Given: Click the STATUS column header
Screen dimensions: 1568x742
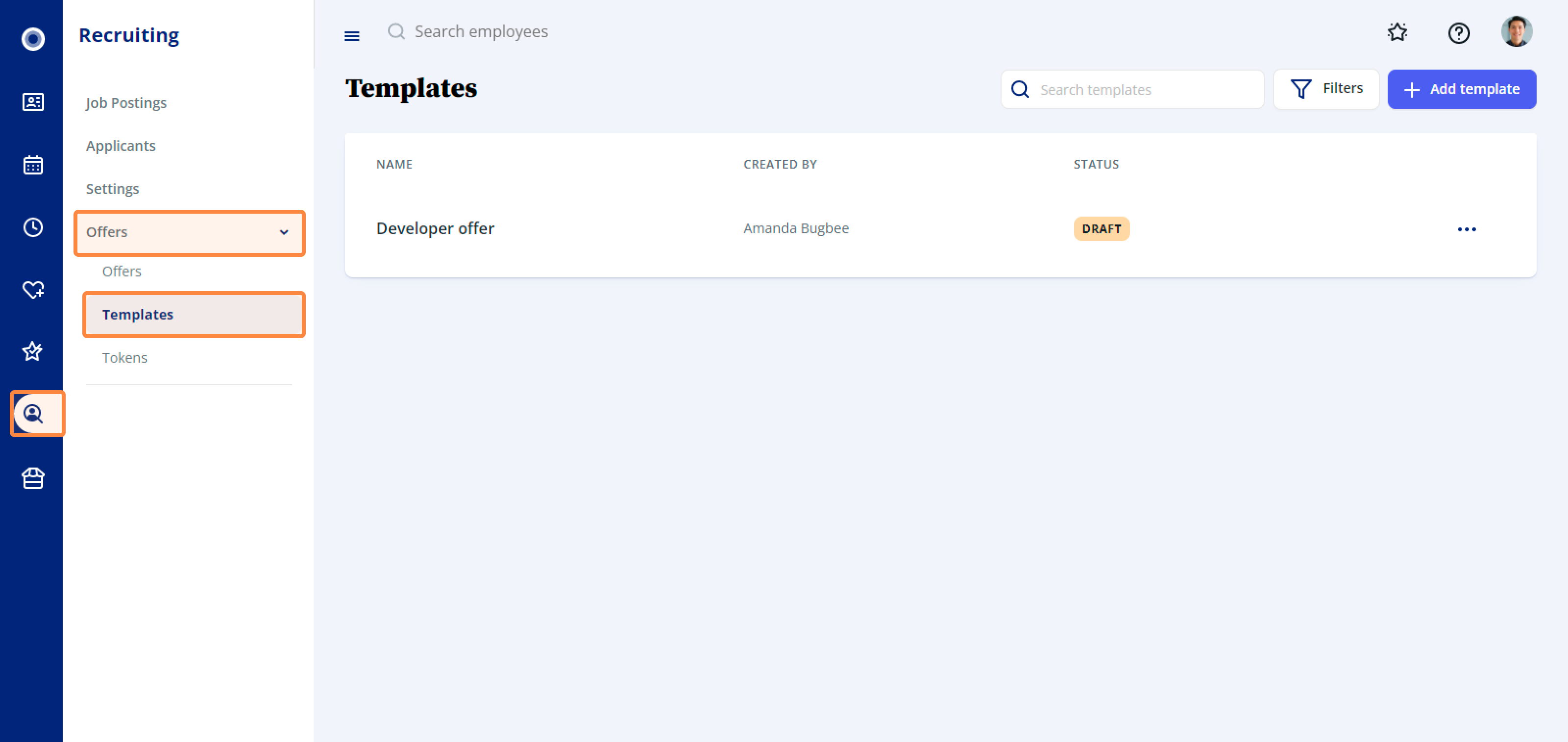Looking at the screenshot, I should pos(1096,164).
